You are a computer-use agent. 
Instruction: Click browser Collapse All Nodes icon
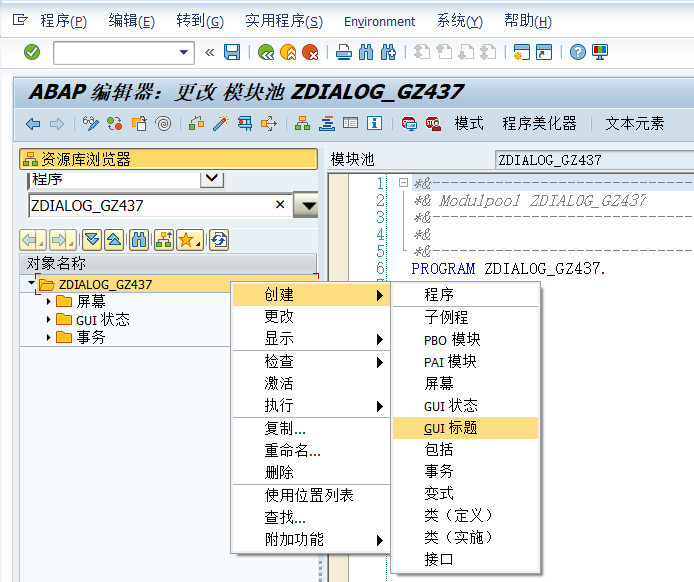point(114,240)
